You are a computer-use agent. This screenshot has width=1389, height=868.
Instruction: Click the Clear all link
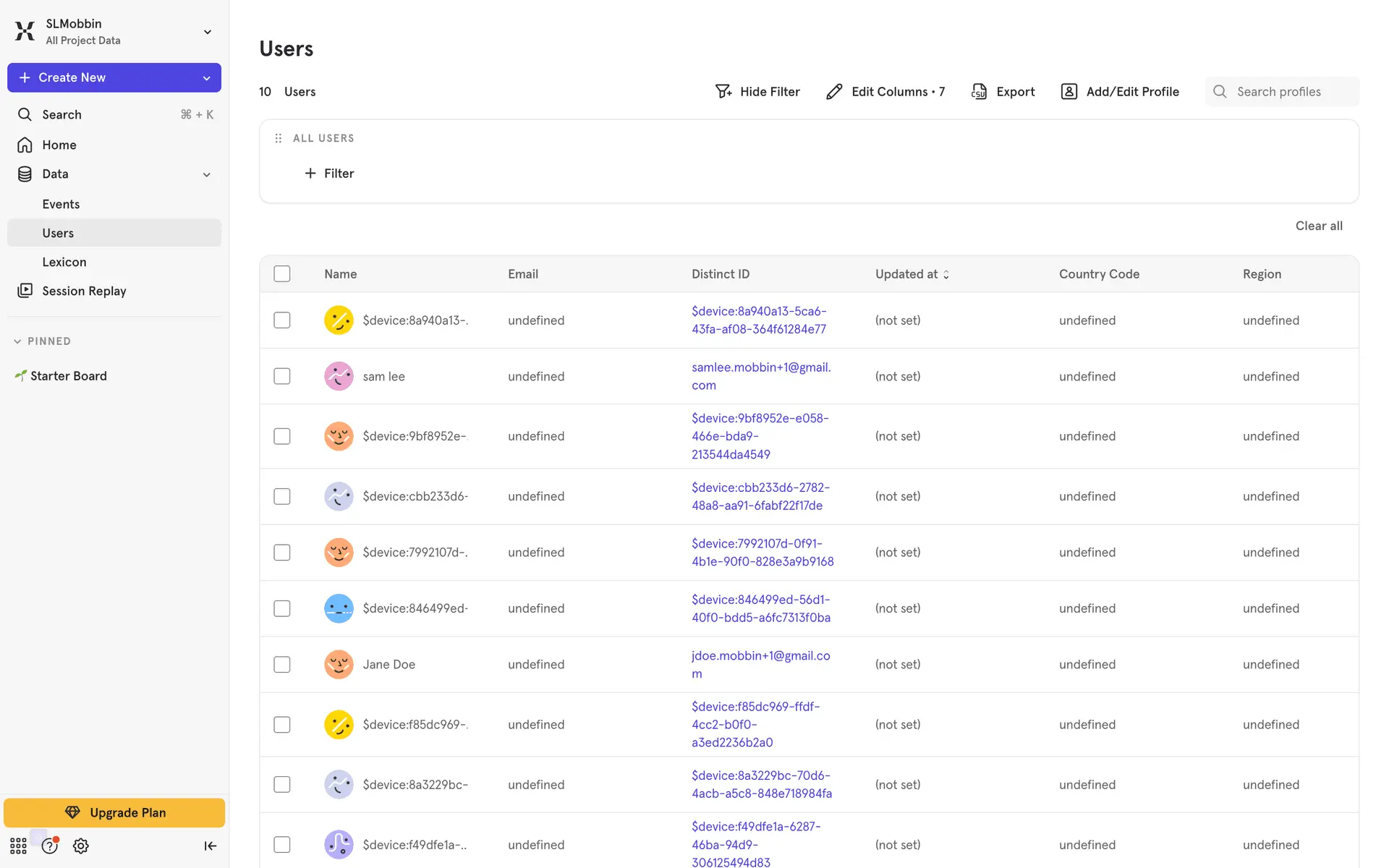[1318, 226]
